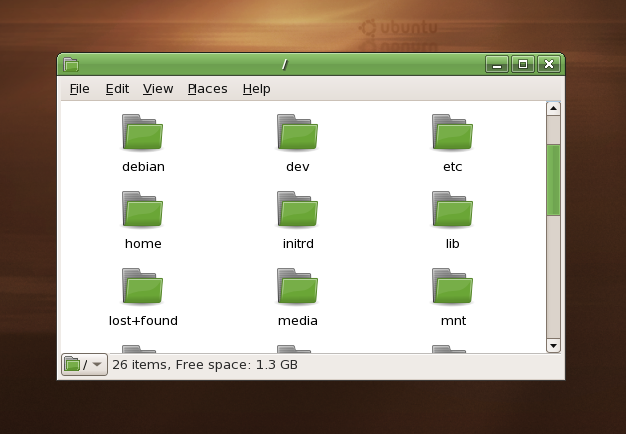Click the mnt folder label
Screen dimensions: 626x434
(x=453, y=321)
